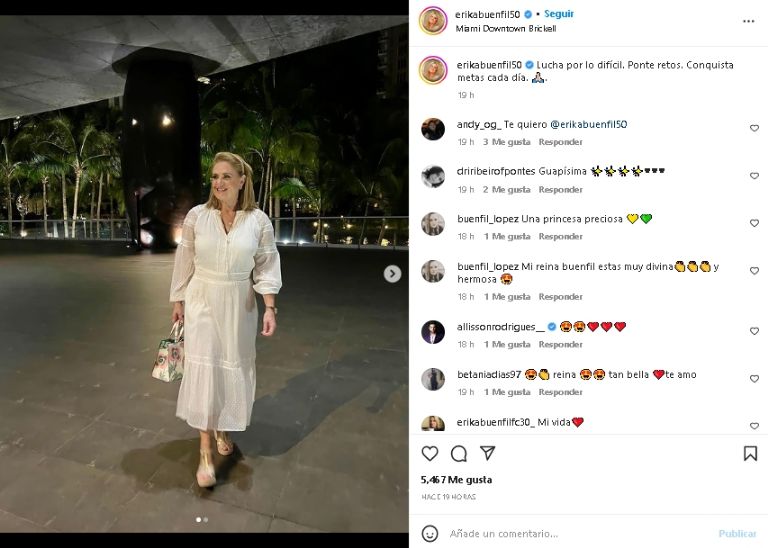Save the post with the bookmark icon

[x=750, y=453]
